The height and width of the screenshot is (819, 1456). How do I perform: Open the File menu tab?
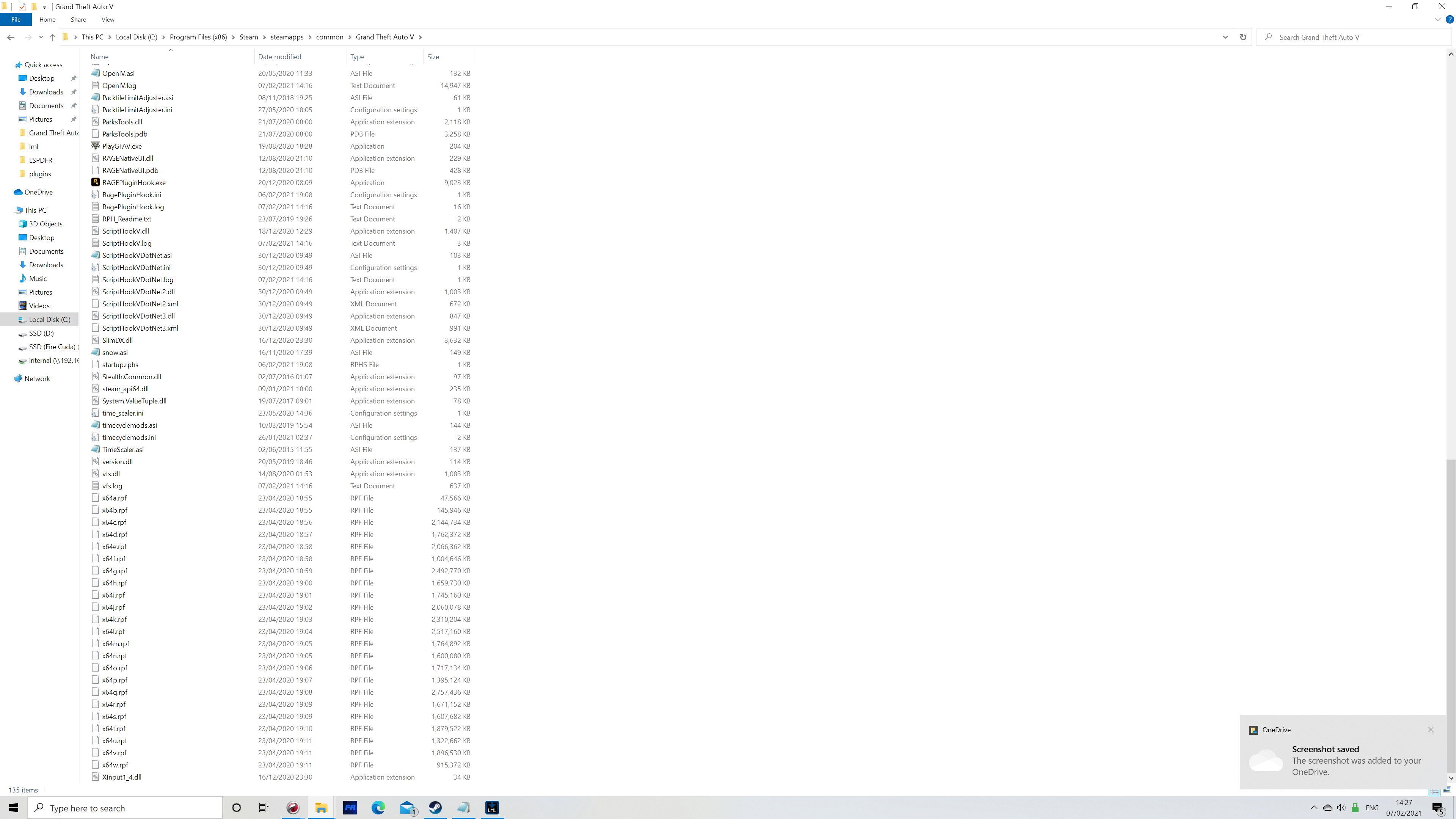point(16,19)
